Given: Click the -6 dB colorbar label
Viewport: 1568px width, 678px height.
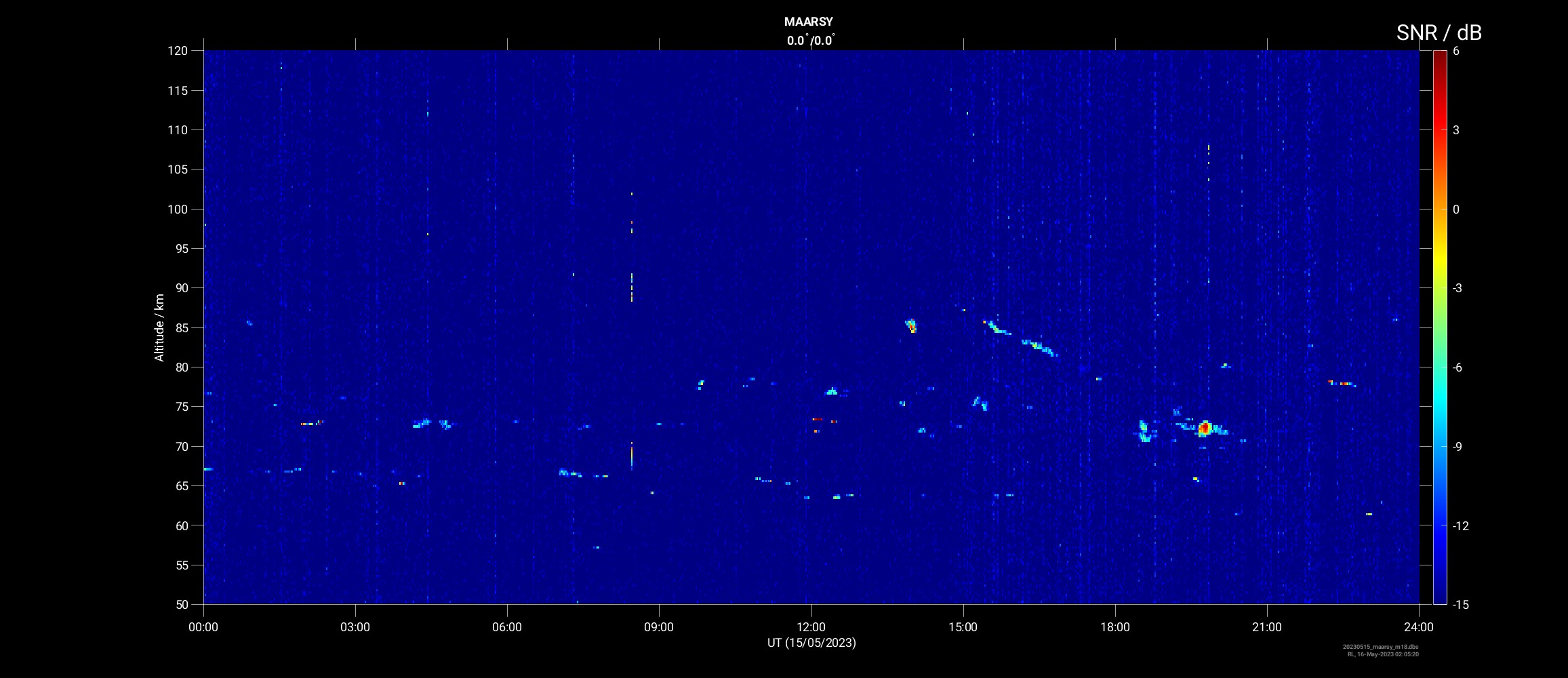Looking at the screenshot, I should coord(1458,367).
